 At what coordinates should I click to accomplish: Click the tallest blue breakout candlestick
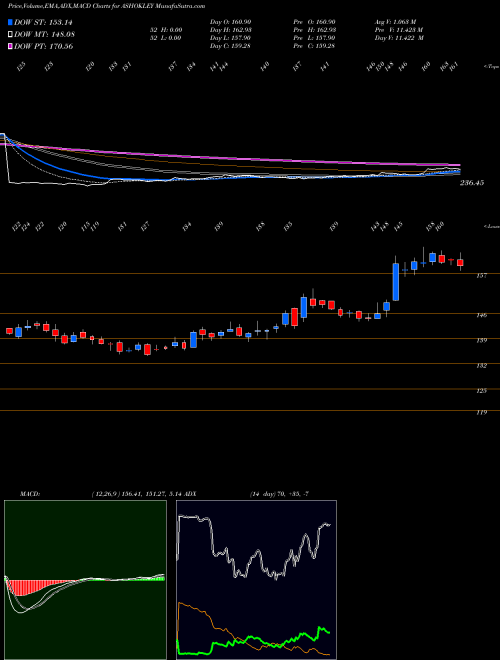[396, 282]
